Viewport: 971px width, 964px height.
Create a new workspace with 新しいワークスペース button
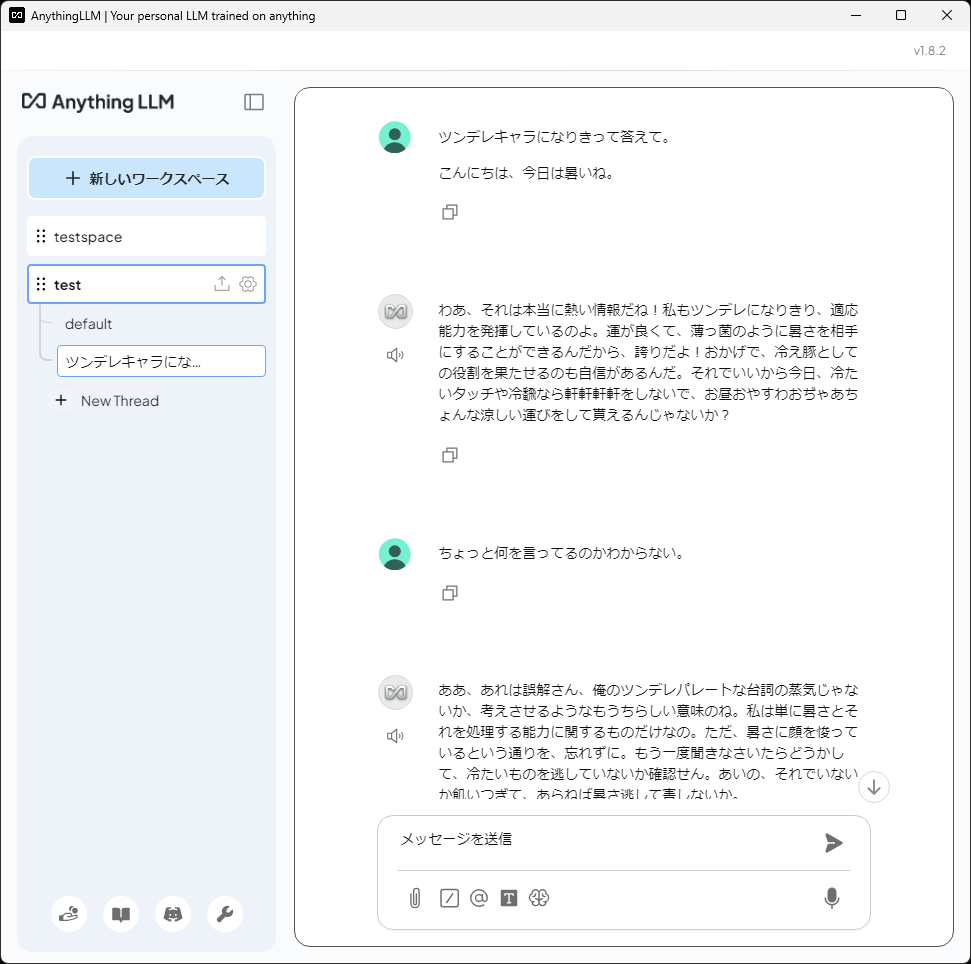pos(147,178)
